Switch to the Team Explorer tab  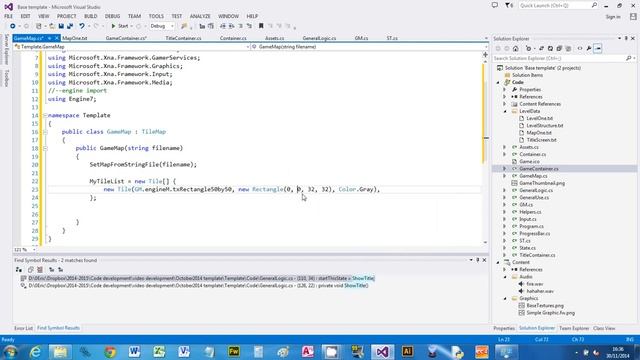[574, 328]
